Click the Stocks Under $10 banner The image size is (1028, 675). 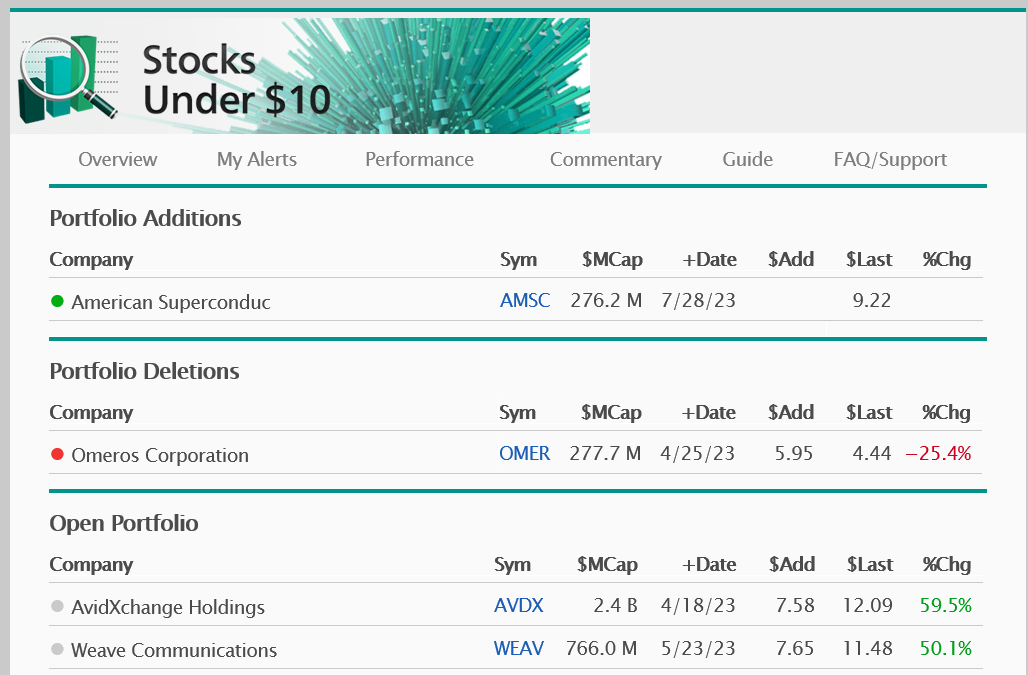pos(300,76)
